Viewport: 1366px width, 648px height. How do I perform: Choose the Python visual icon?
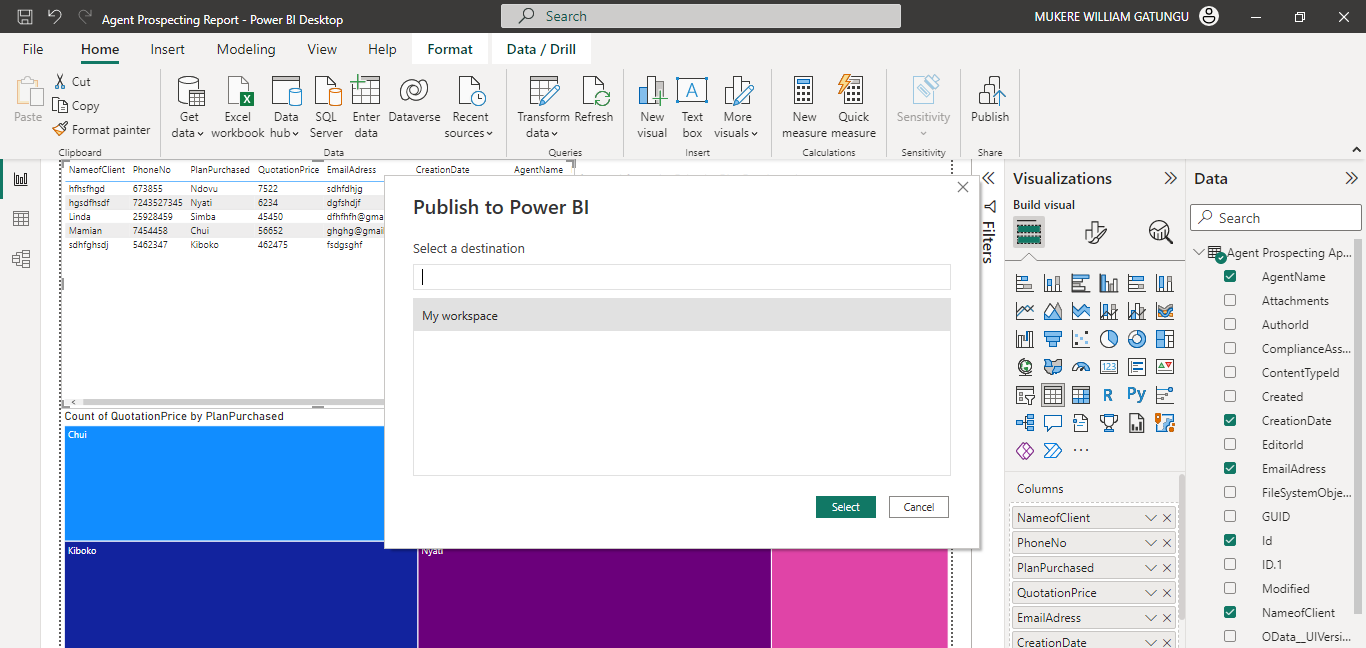click(1136, 395)
